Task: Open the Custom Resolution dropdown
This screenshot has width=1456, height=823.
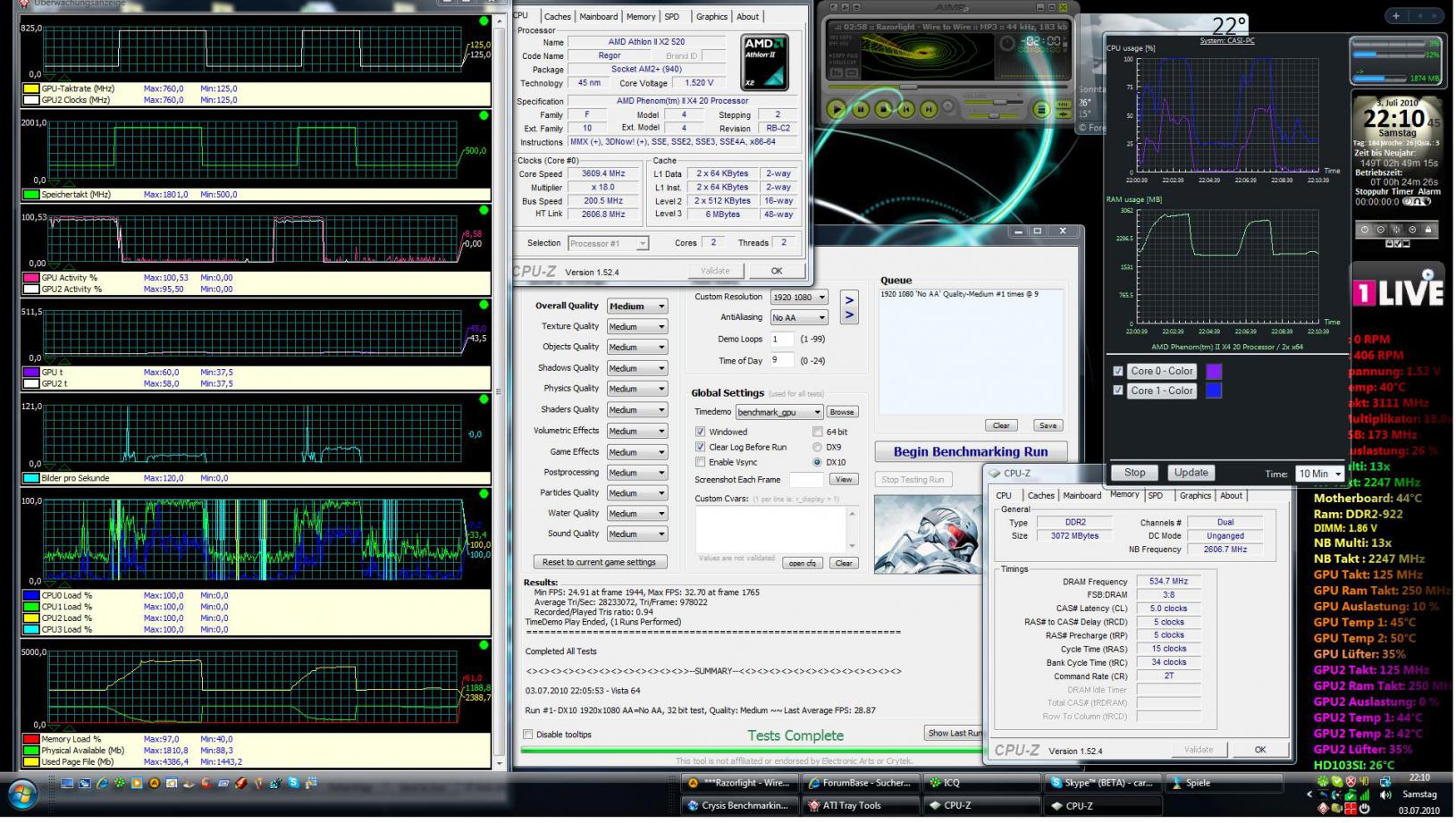Action: 799,297
